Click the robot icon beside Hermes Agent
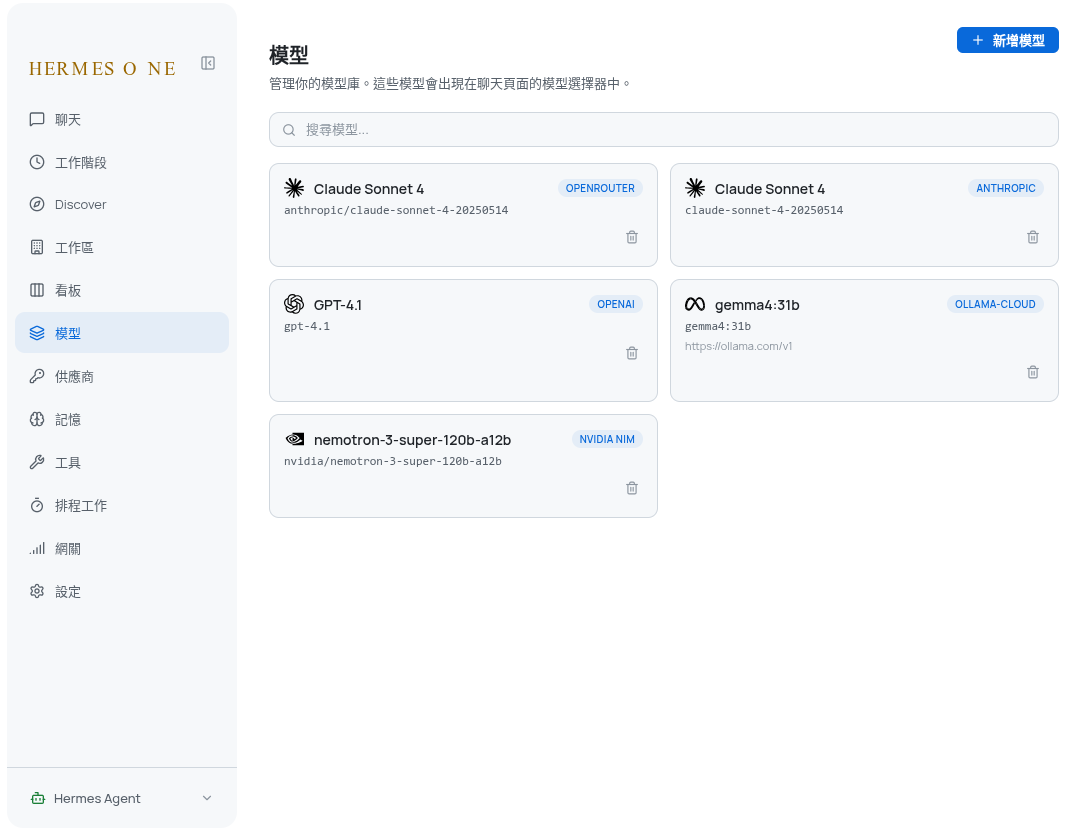Viewport: 1089px width, 838px height. point(38,798)
